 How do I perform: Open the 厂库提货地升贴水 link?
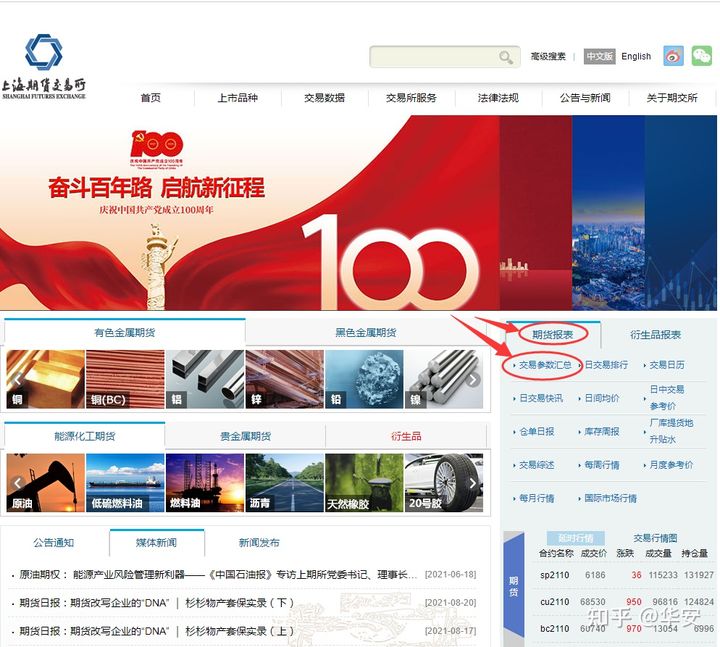671,431
